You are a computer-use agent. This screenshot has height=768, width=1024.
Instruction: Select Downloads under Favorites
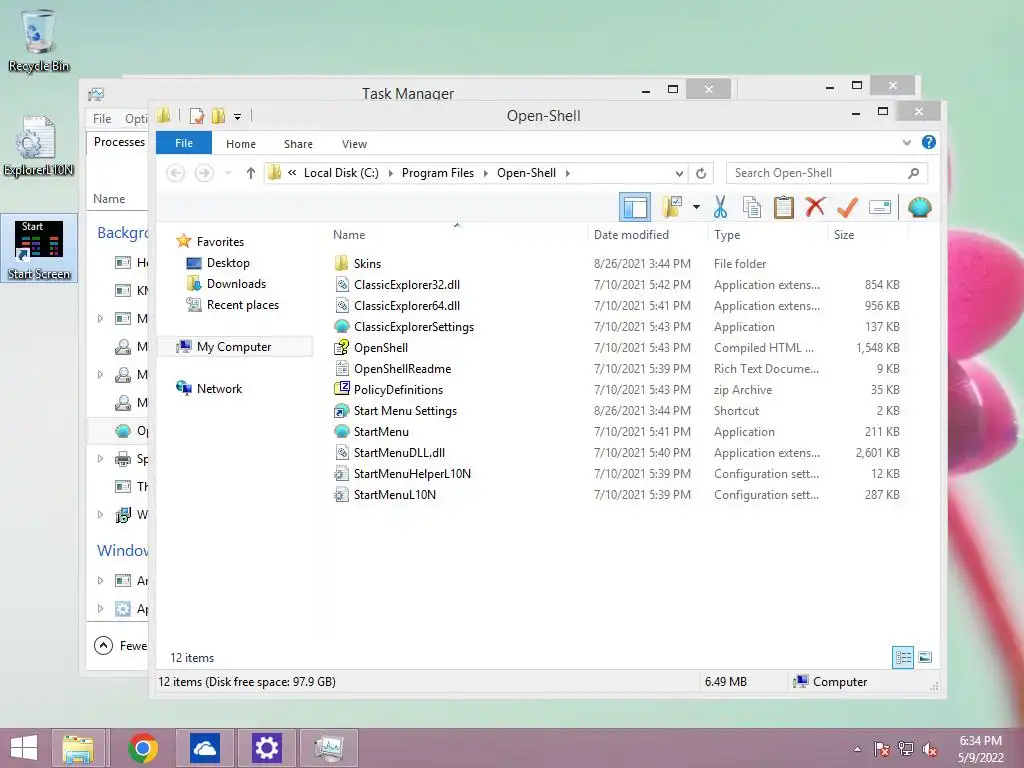(x=236, y=283)
